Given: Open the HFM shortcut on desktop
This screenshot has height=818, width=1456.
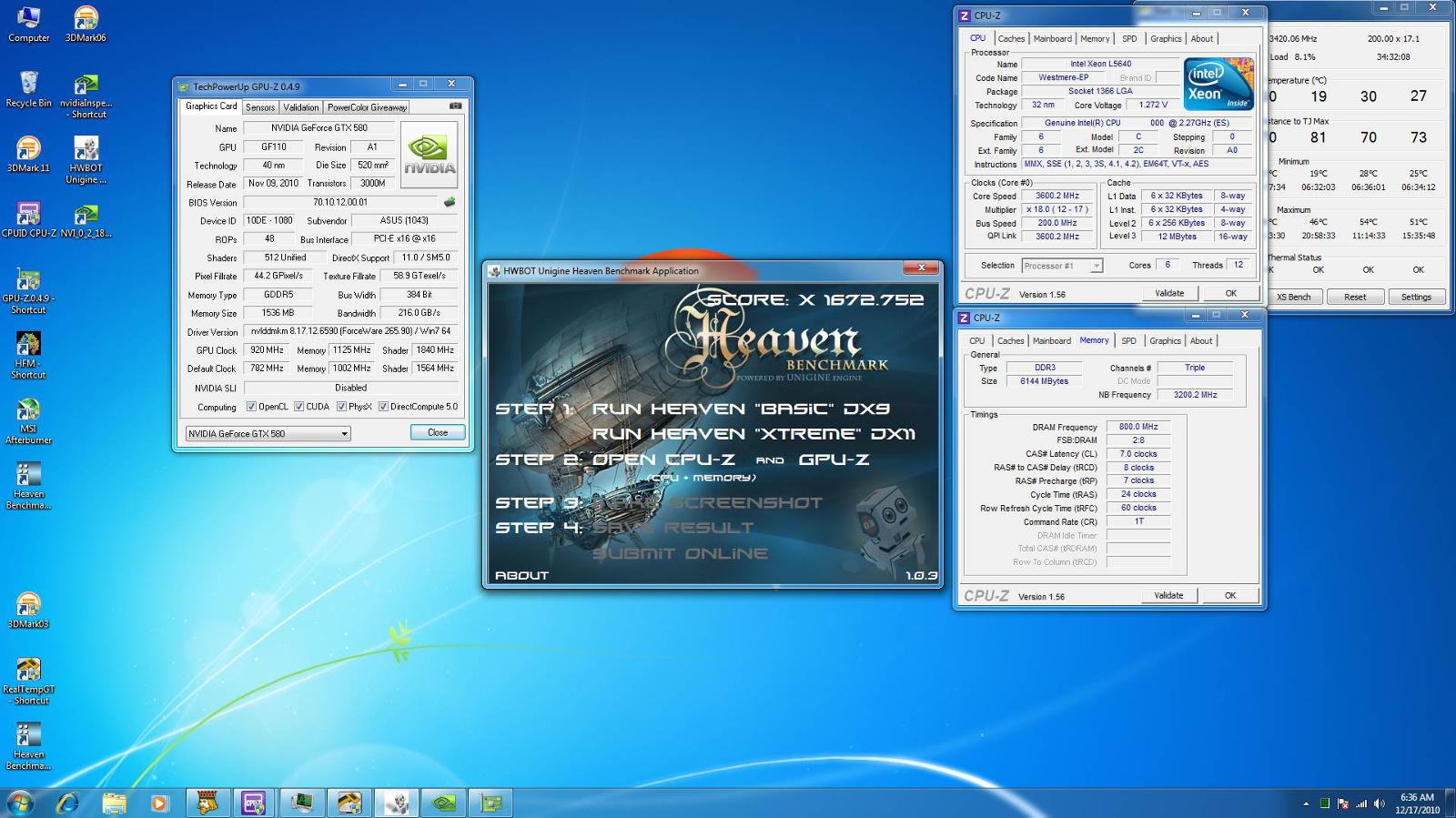Looking at the screenshot, I should pos(28,356).
